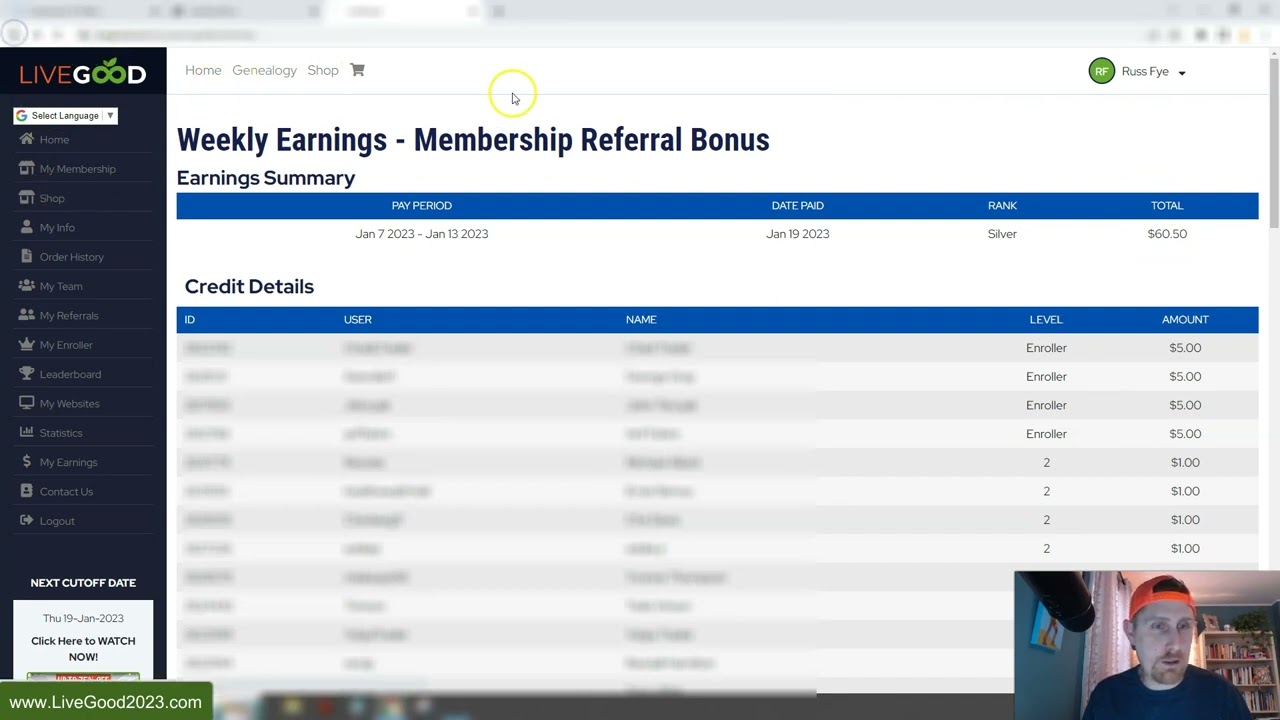Screen dimensions: 1280x720
Task: Click the Earnings Summary heading
Action: click(x=266, y=178)
